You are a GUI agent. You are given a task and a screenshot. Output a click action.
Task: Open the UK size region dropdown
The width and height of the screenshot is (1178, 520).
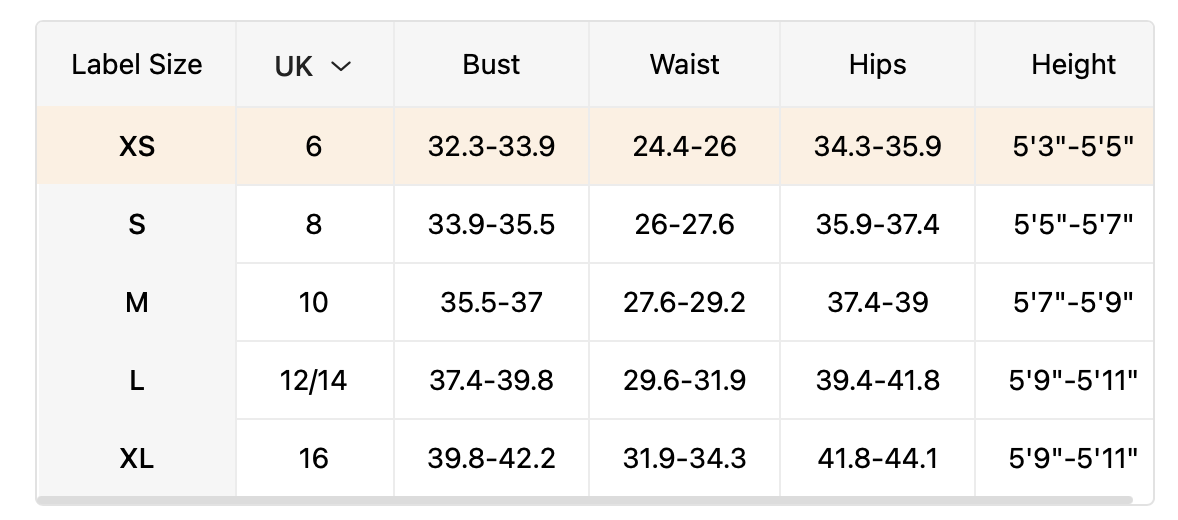tap(313, 66)
